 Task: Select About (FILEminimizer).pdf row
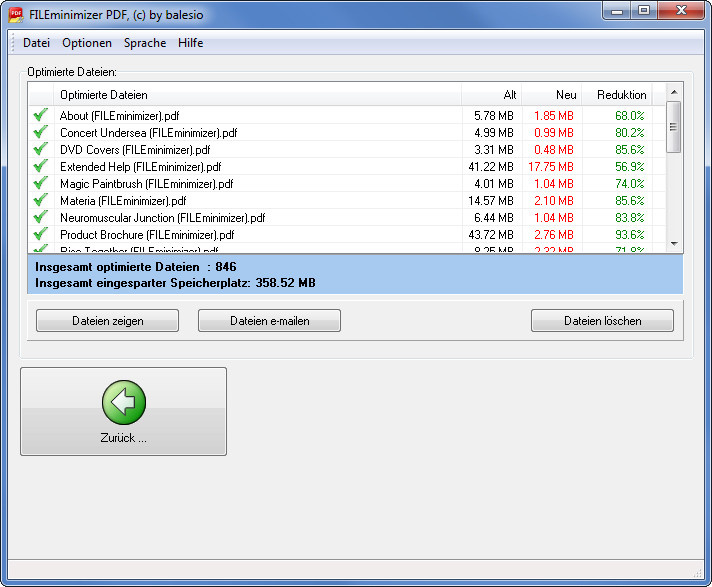(347, 115)
